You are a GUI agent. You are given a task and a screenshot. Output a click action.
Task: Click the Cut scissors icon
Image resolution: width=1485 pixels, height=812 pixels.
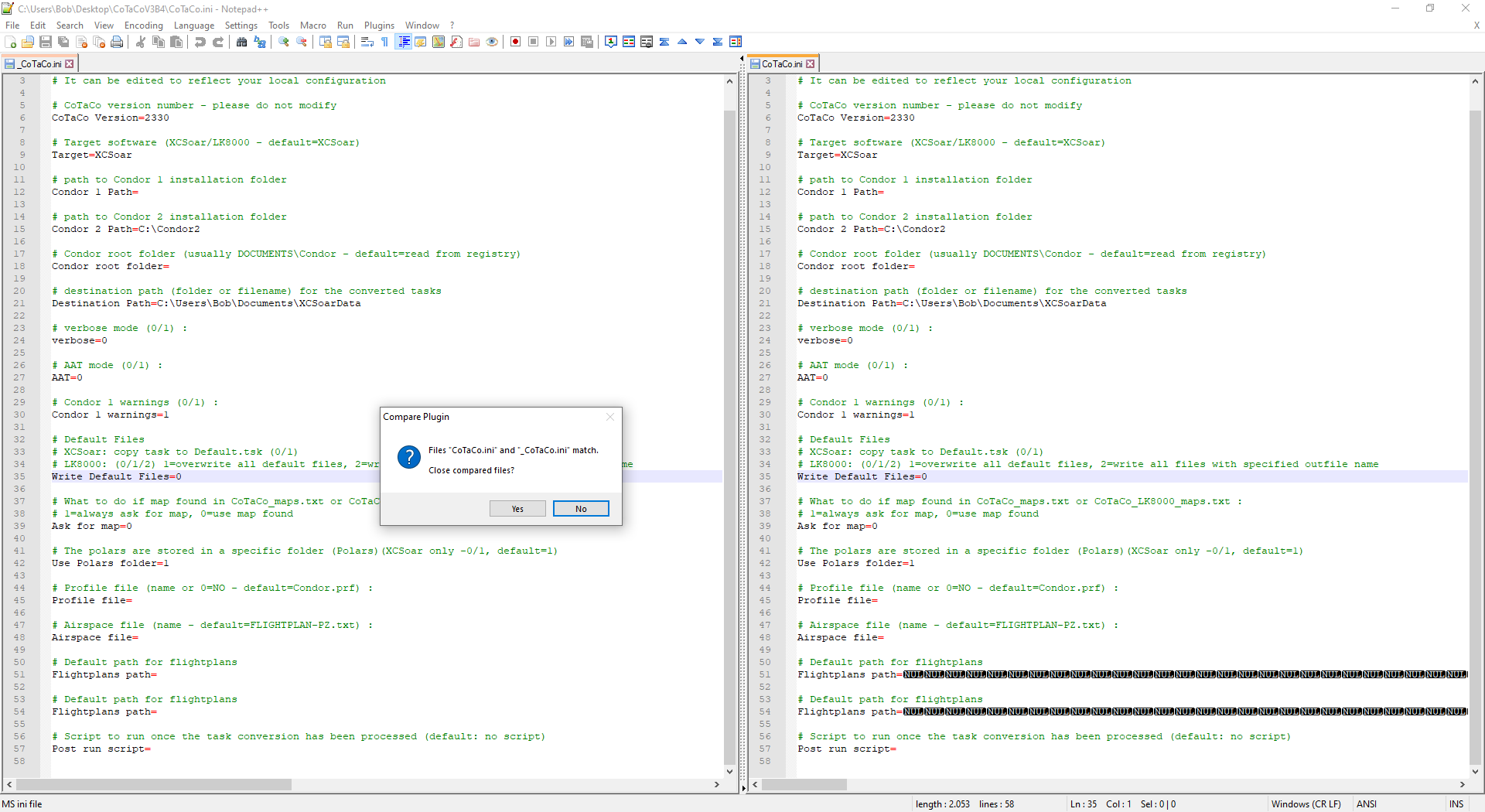(141, 42)
